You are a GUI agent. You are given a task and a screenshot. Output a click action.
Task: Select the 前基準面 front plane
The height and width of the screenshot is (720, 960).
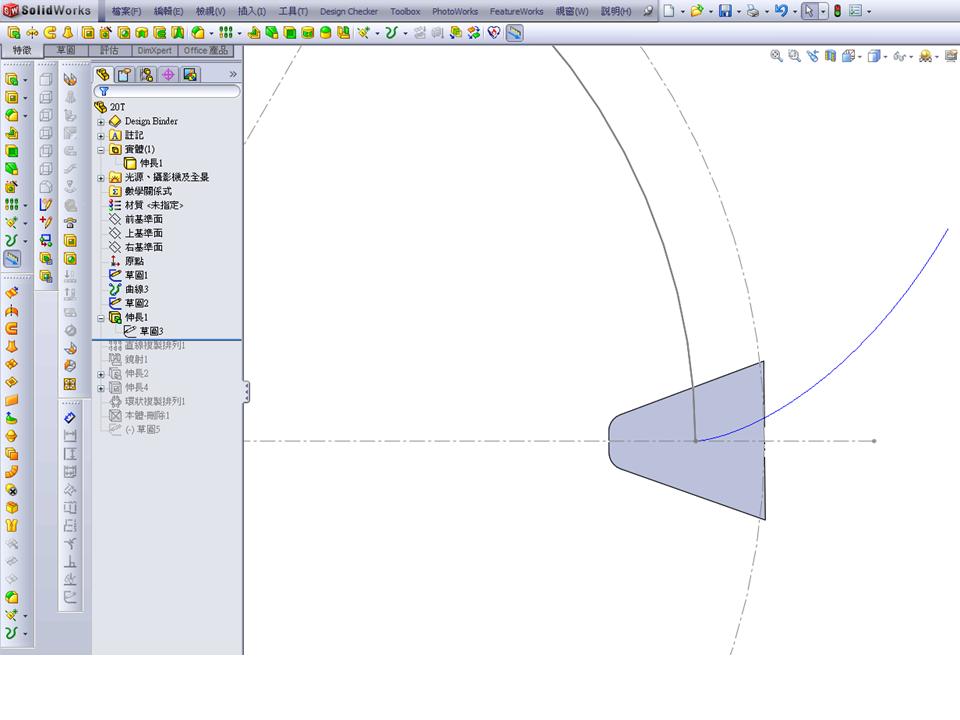[x=143, y=219]
